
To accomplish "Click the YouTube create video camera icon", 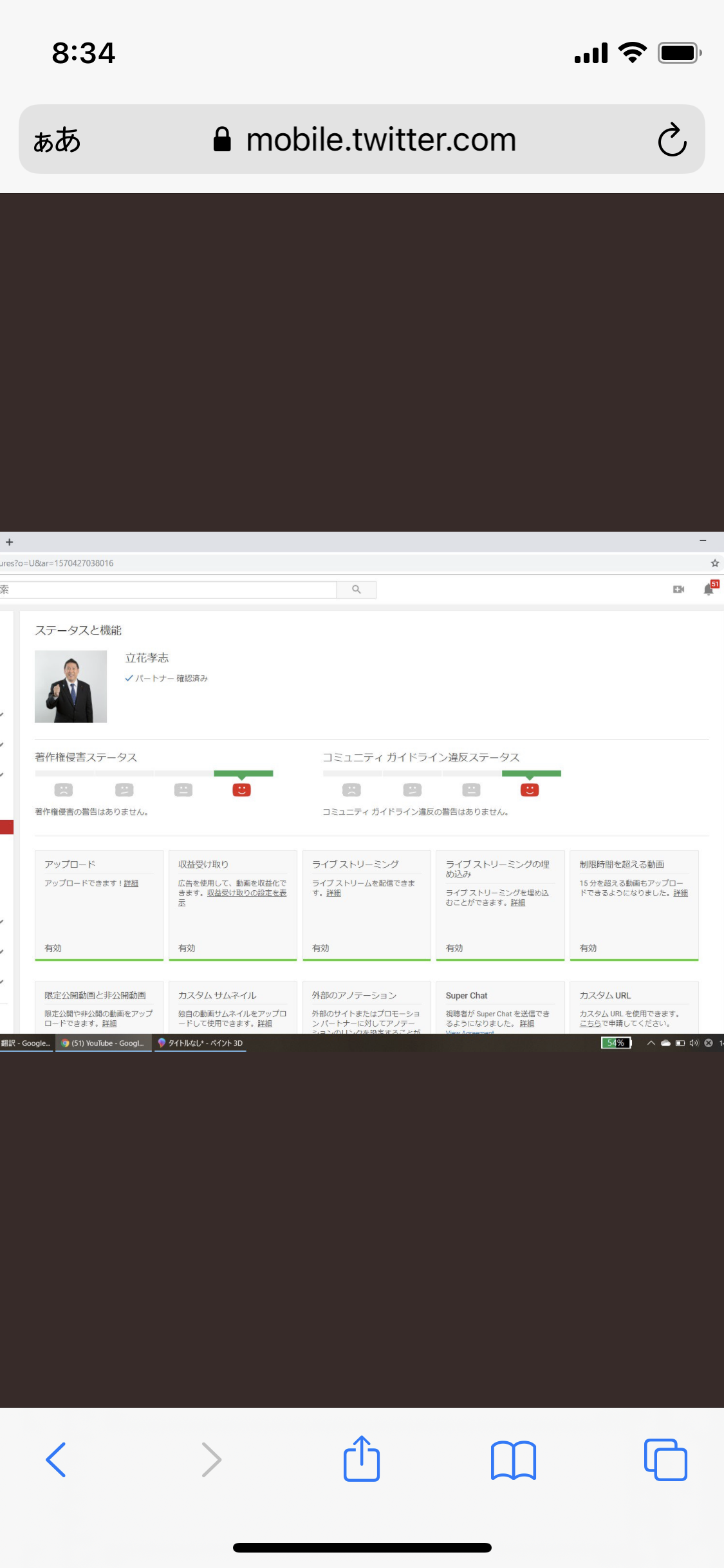I will [x=678, y=589].
